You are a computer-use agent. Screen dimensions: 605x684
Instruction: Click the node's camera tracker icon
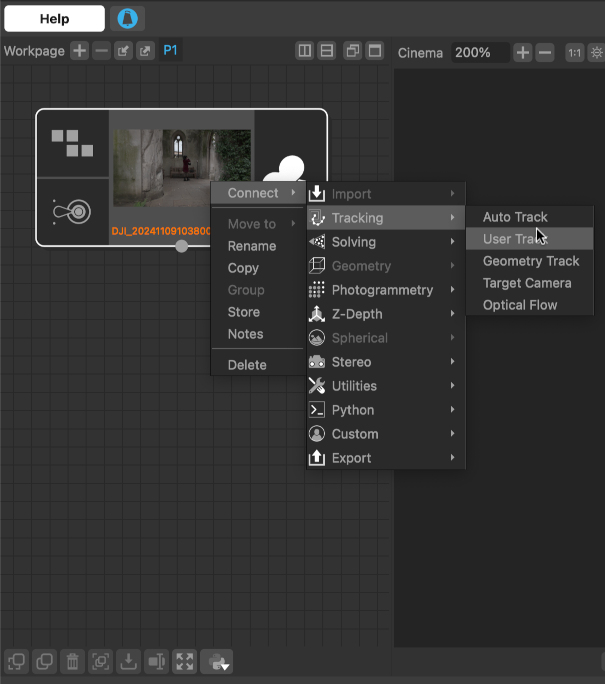coord(72,212)
